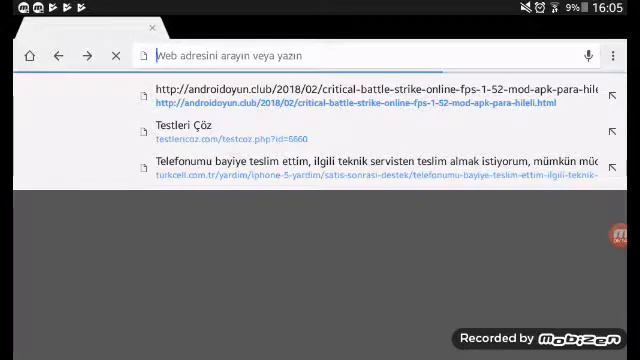Open the testlericoz.com/testcoz.php link
640x360 pixels.
tap(231, 139)
